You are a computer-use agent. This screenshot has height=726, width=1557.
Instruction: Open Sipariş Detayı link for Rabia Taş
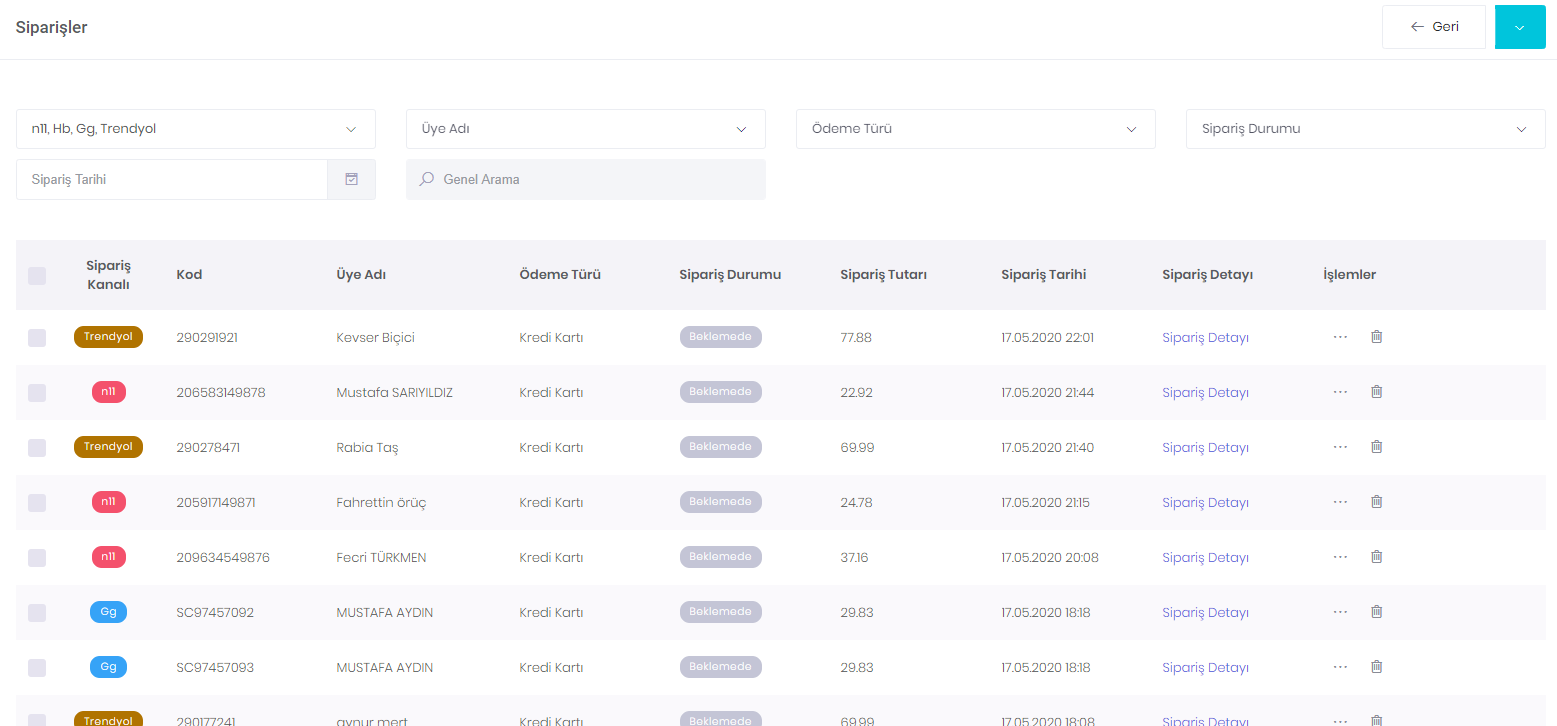click(x=1205, y=447)
